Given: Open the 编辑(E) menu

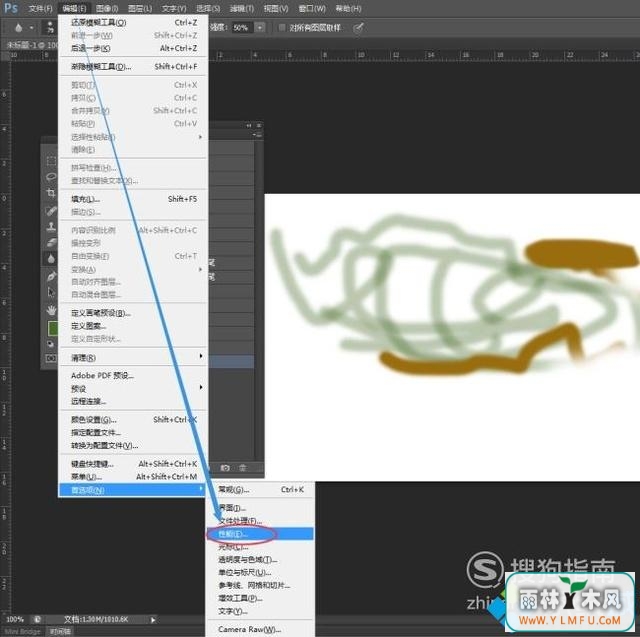Looking at the screenshot, I should (x=74, y=8).
